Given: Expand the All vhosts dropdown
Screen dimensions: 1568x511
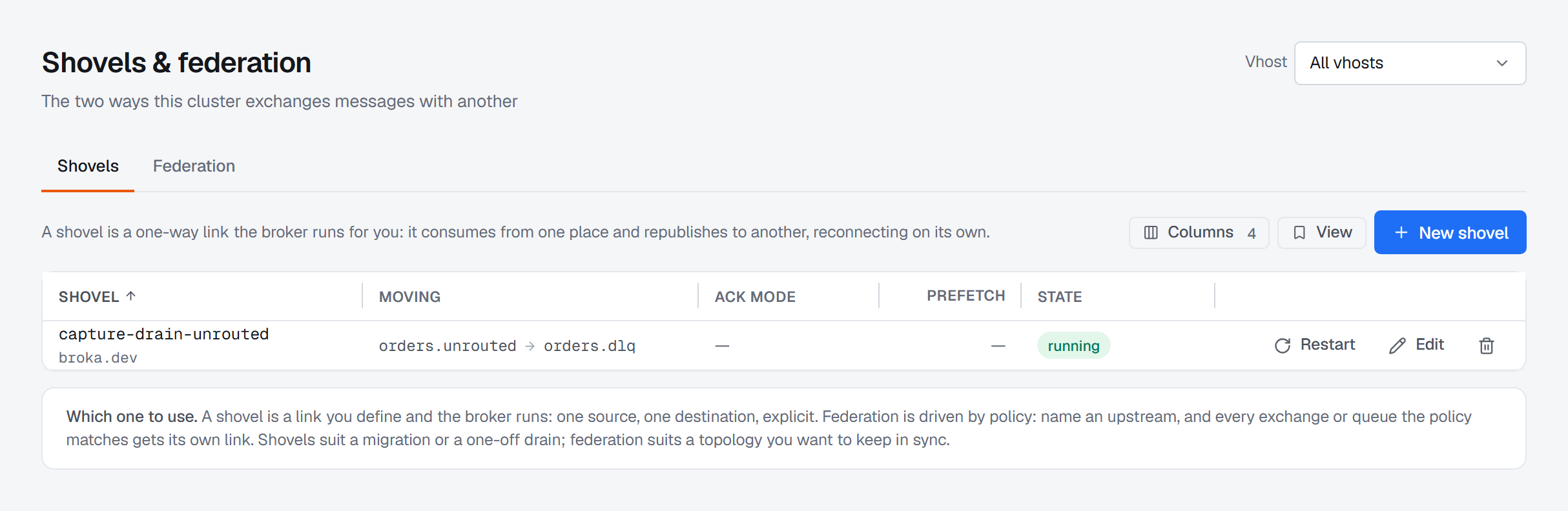Looking at the screenshot, I should (x=1410, y=63).
